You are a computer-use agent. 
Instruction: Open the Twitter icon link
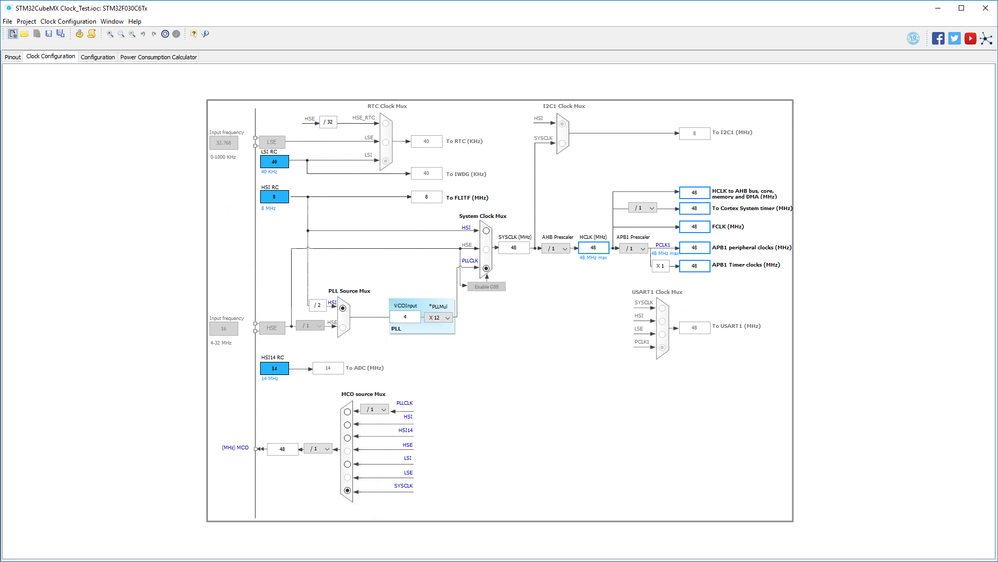coord(954,38)
